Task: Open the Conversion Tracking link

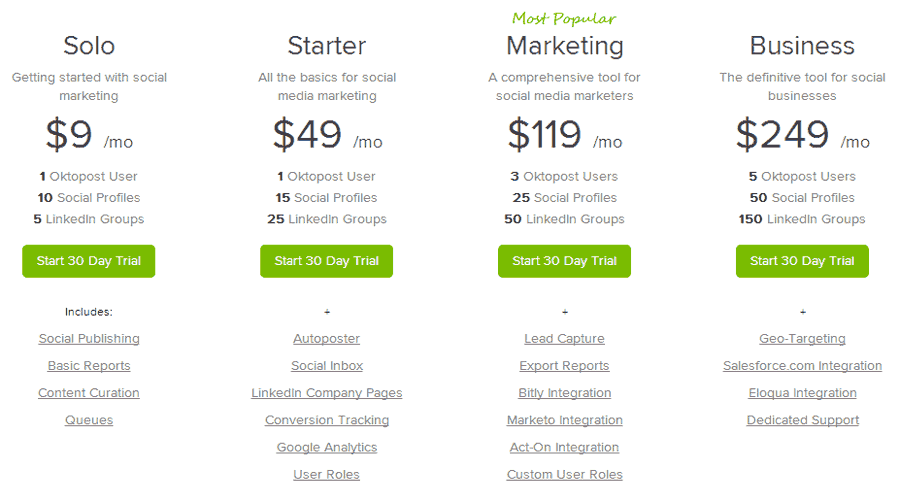Action: point(327,420)
